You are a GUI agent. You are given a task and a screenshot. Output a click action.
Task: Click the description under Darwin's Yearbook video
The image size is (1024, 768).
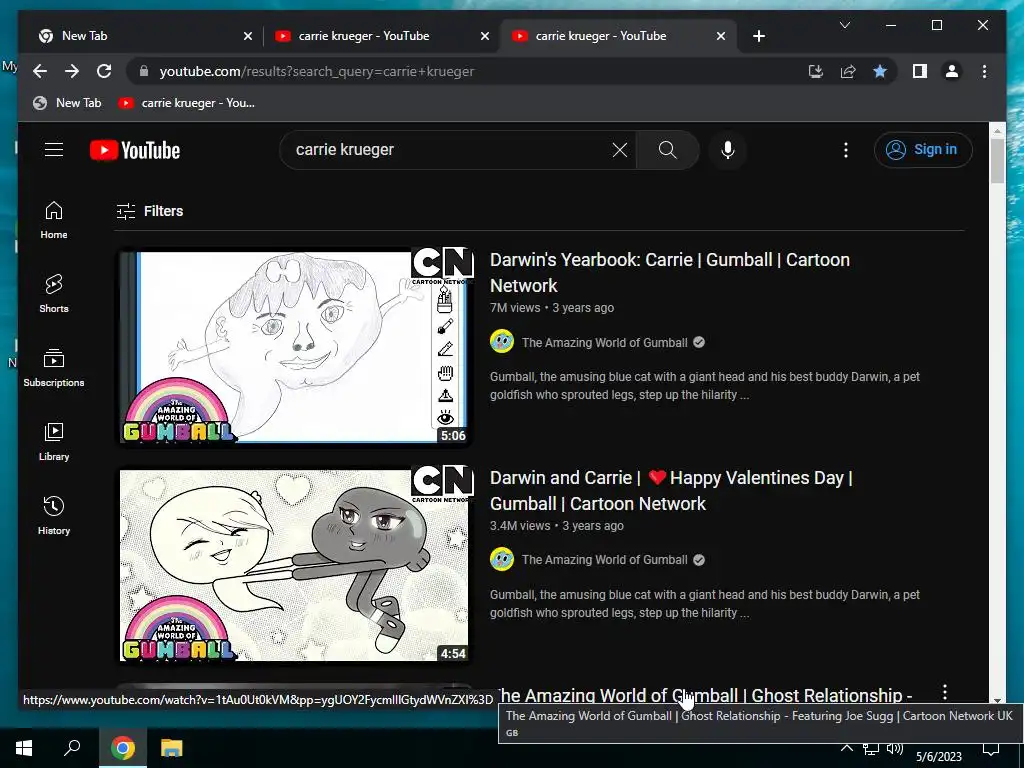pyautogui.click(x=705, y=386)
